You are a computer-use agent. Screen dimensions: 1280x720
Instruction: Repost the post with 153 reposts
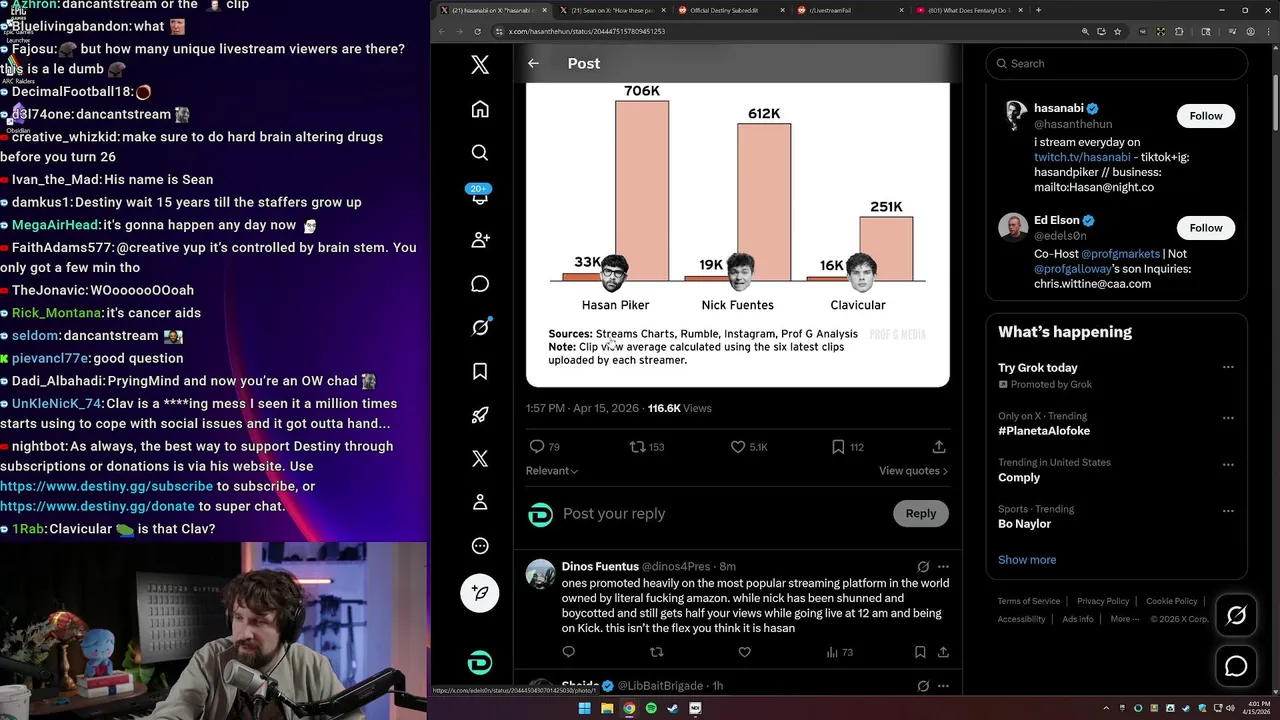pyautogui.click(x=646, y=447)
